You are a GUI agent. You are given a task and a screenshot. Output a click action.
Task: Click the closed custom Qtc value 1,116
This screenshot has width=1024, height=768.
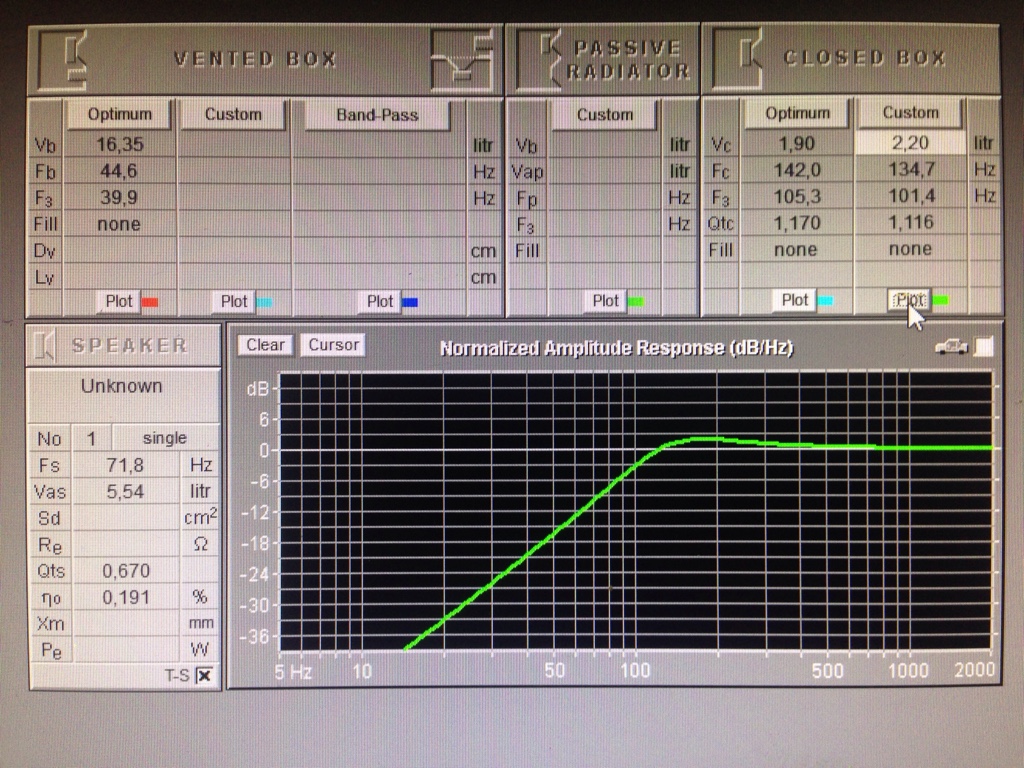(910, 223)
